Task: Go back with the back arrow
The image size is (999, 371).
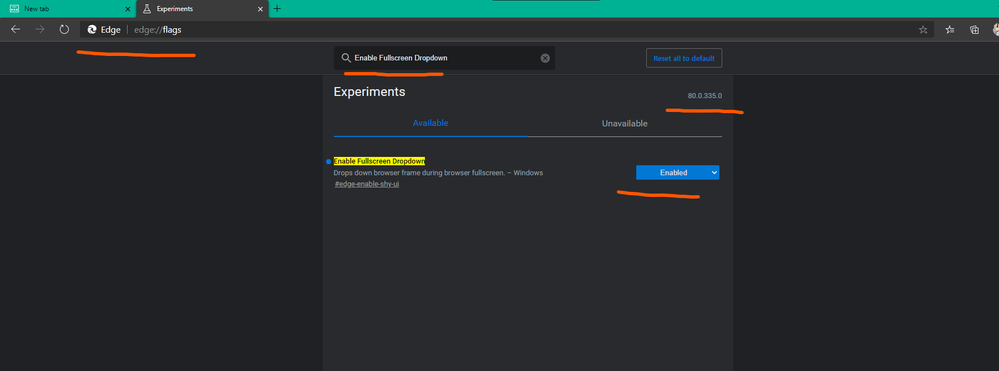Action: (15, 29)
